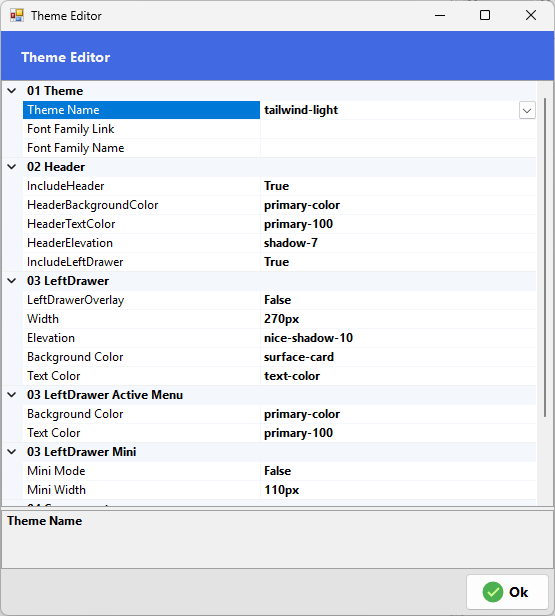Click the Theme Editor app icon in title bar
Screen dimensions: 555x616
click(x=17, y=16)
